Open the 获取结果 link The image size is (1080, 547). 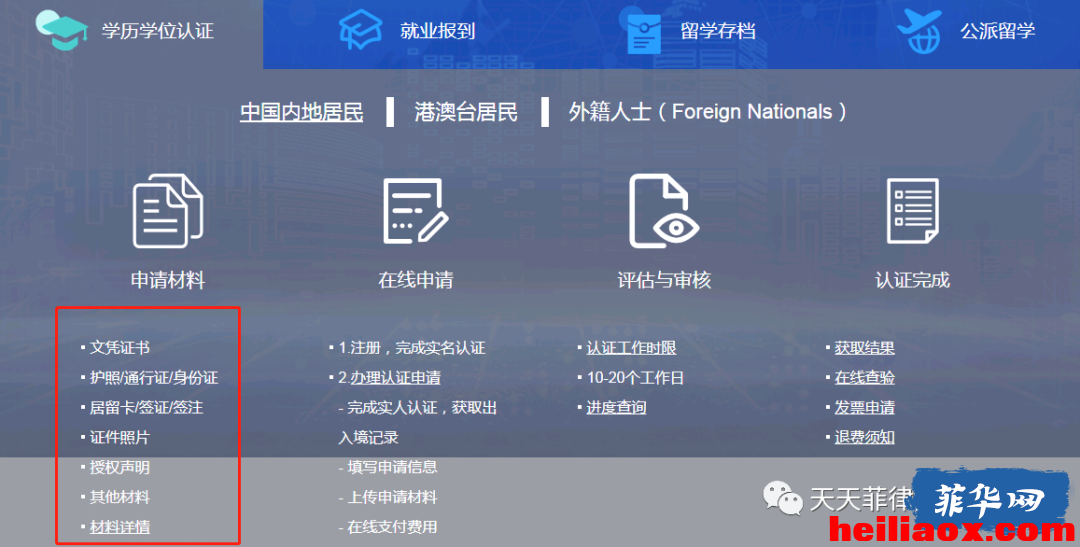(864, 348)
